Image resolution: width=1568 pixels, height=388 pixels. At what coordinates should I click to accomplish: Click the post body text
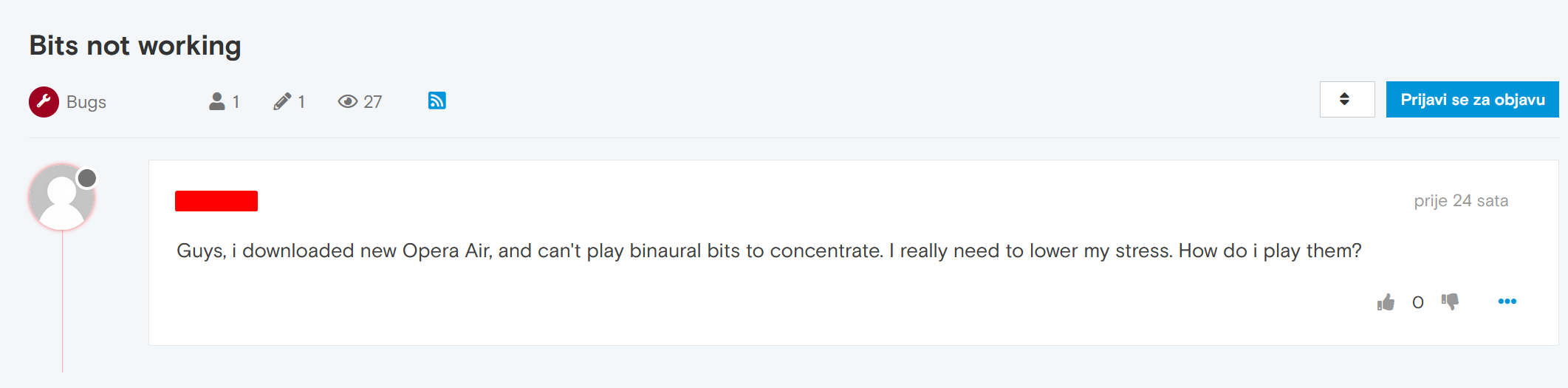click(768, 251)
